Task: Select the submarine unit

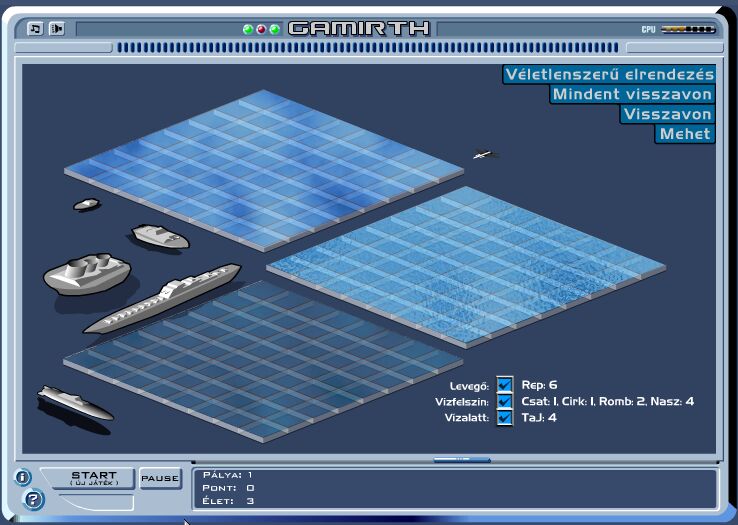Action: pos(75,403)
